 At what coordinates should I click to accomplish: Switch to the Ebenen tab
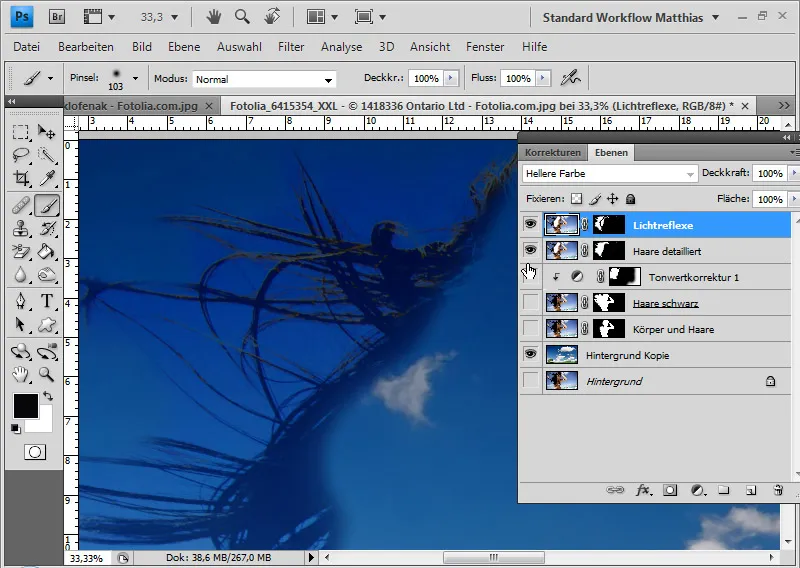[611, 153]
